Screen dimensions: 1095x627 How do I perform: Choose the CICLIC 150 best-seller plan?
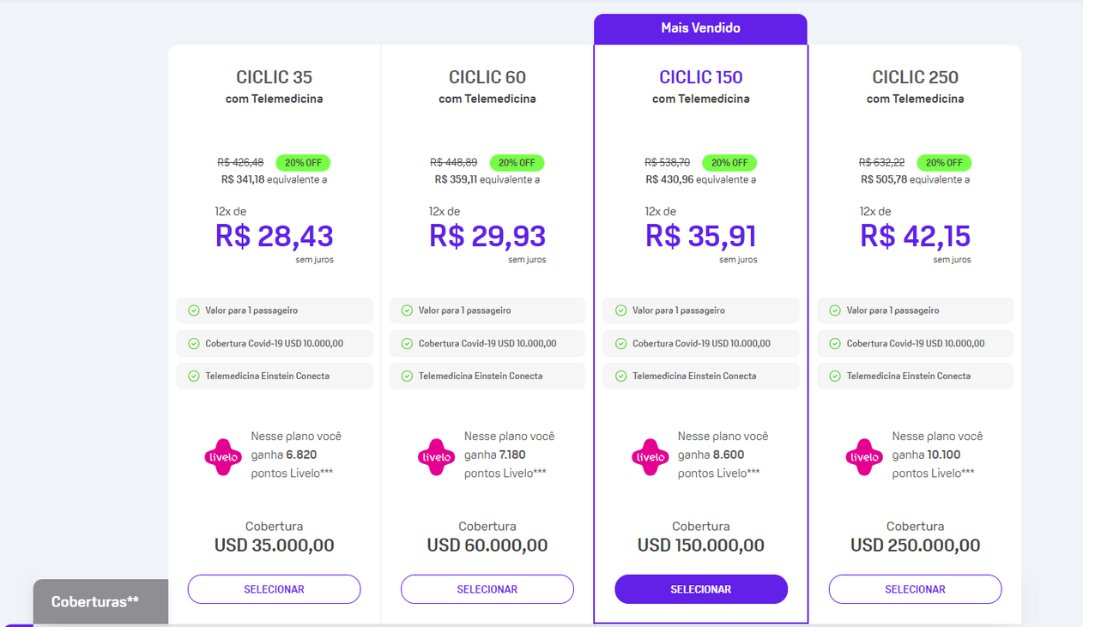coord(701,589)
